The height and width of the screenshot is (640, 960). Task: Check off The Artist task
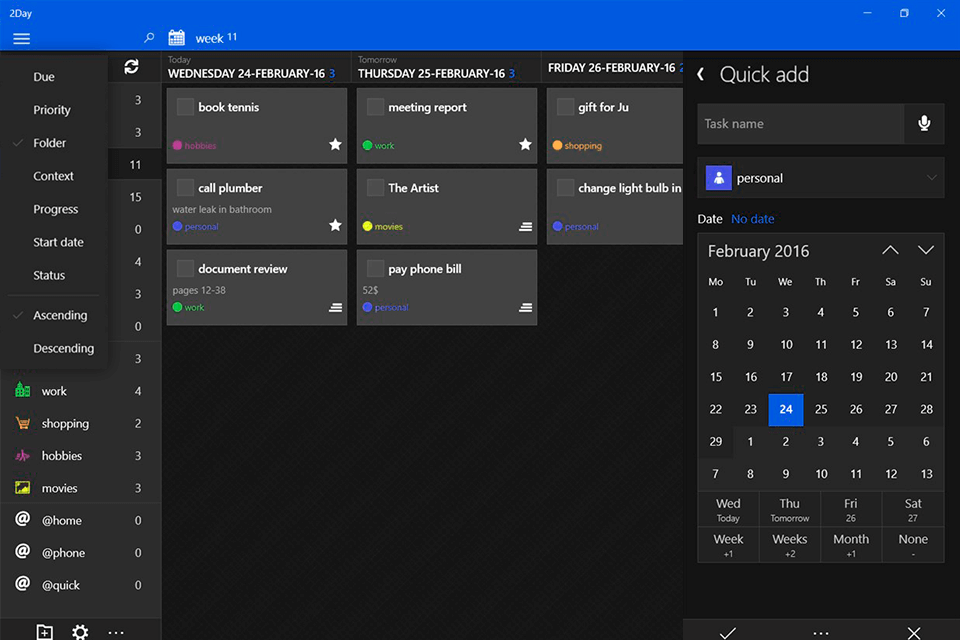375,187
